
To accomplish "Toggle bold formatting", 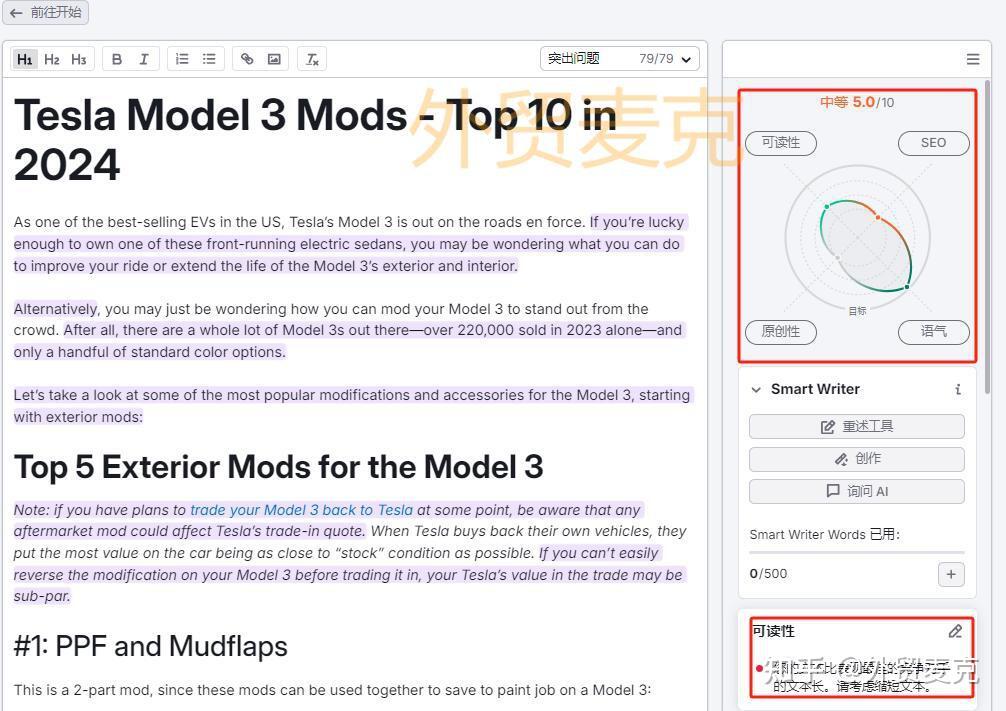I will pos(117,59).
